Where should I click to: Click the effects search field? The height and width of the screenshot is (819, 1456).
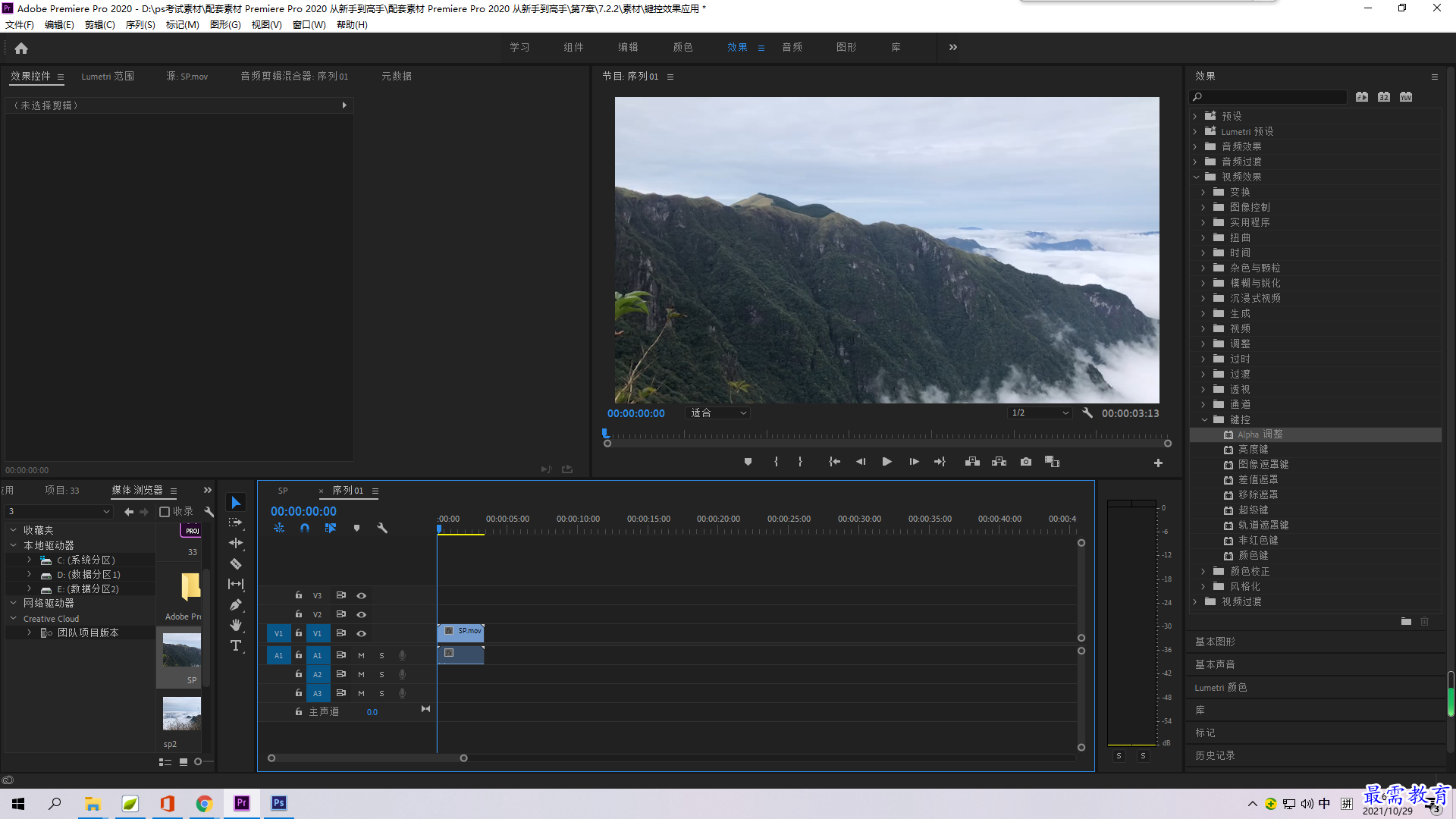tap(1268, 97)
